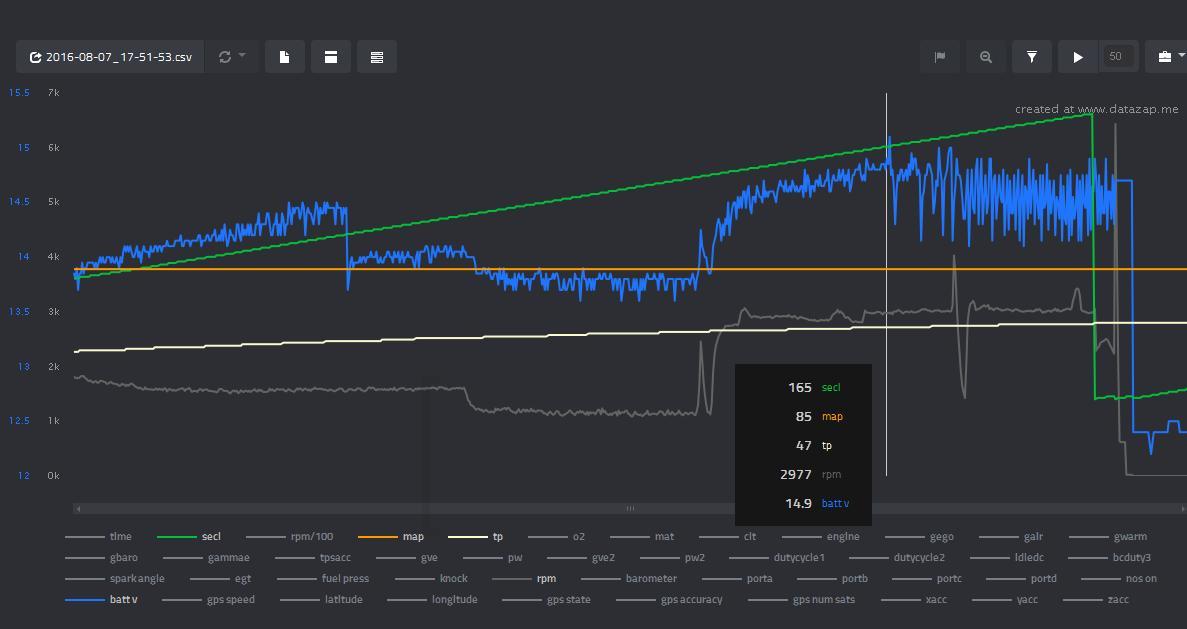Viewport: 1187px width, 629px height.
Task: Click the flag marker icon
Action: pyautogui.click(x=940, y=57)
